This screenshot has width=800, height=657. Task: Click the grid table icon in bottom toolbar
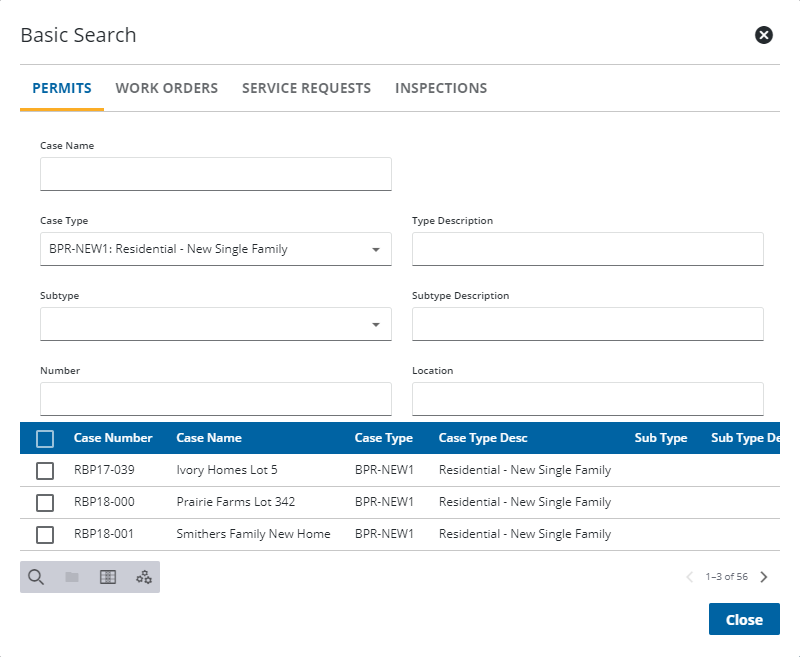pos(108,577)
